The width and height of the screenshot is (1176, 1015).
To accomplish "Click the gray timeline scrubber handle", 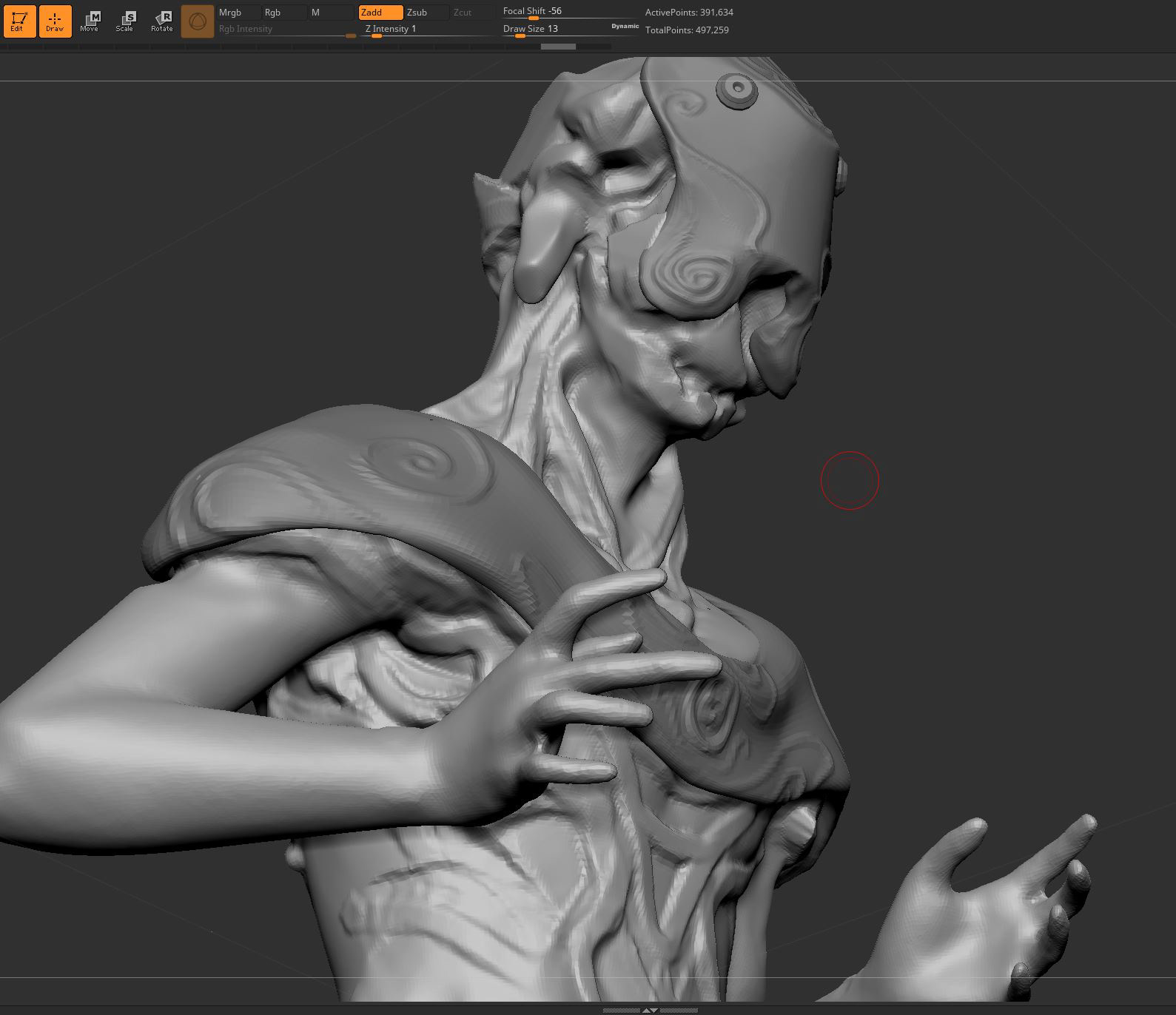I will tap(558, 47).
